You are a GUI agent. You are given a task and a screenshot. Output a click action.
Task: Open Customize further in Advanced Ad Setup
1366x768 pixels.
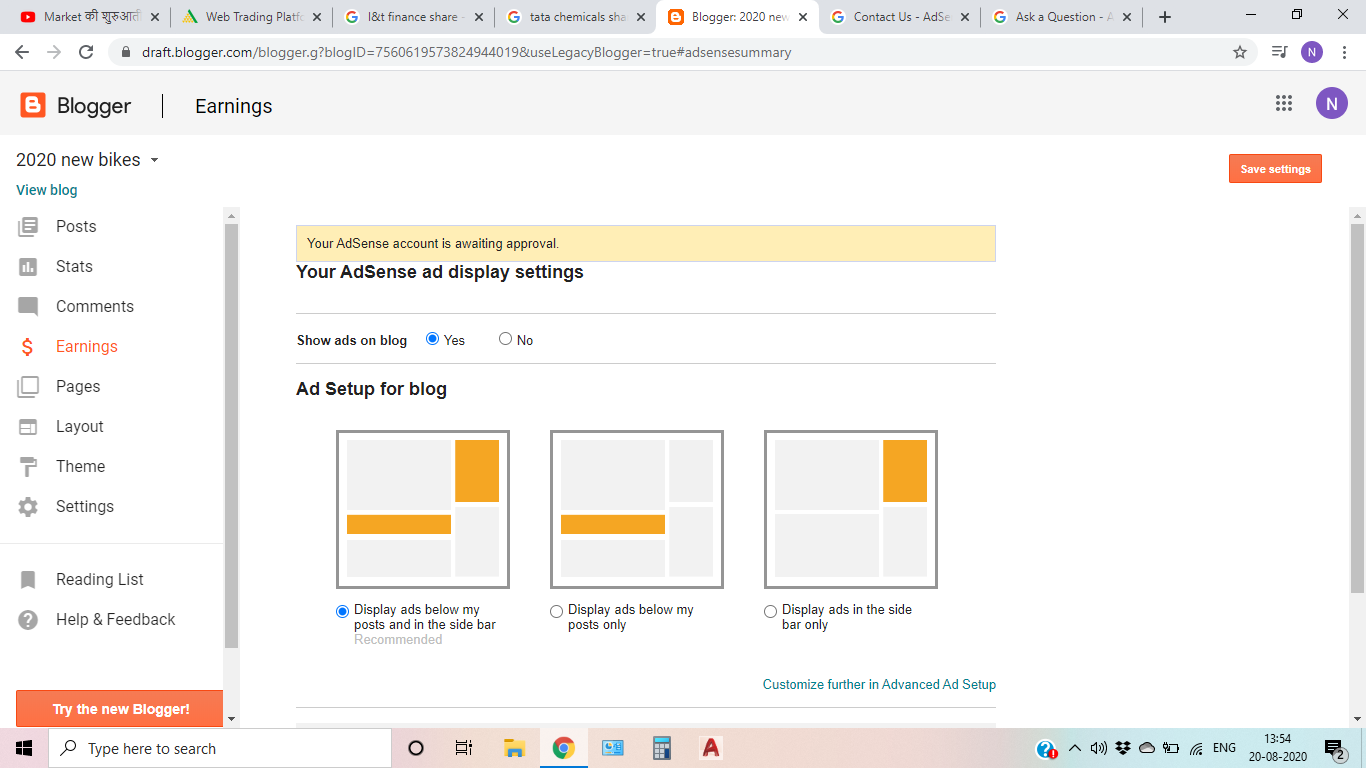click(x=879, y=685)
